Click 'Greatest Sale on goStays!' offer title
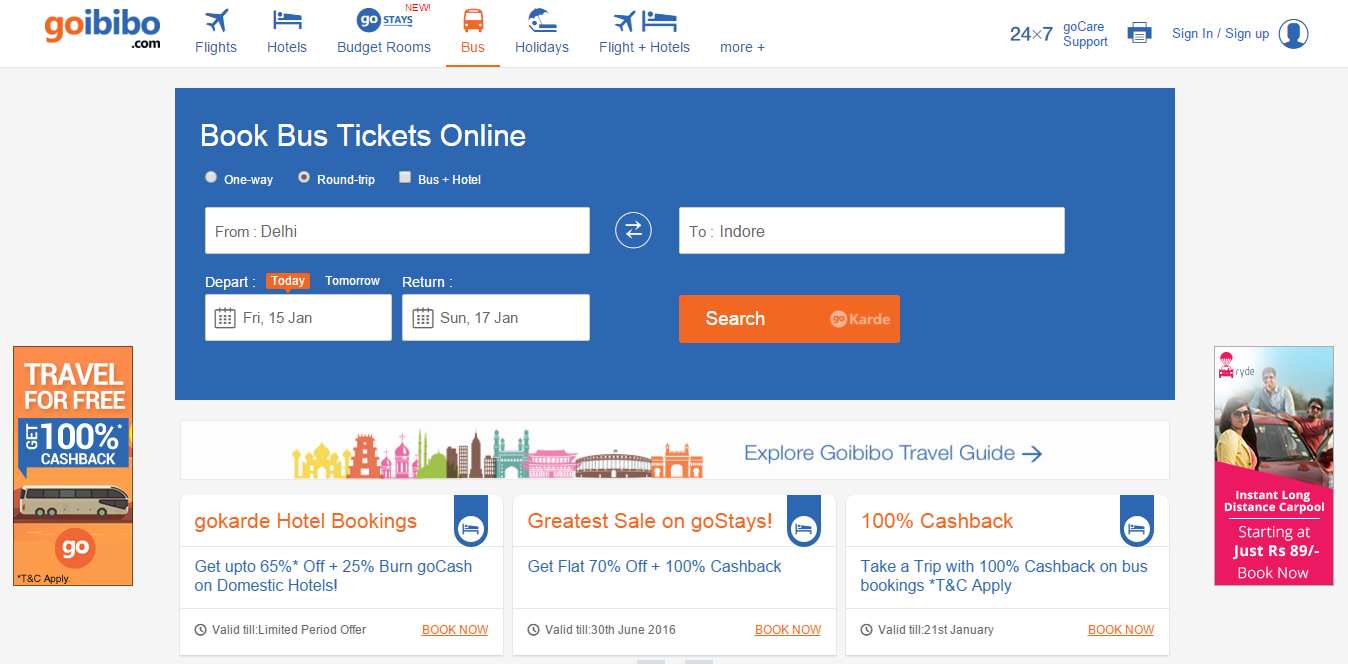Screen dimensions: 1348x664 click(650, 521)
